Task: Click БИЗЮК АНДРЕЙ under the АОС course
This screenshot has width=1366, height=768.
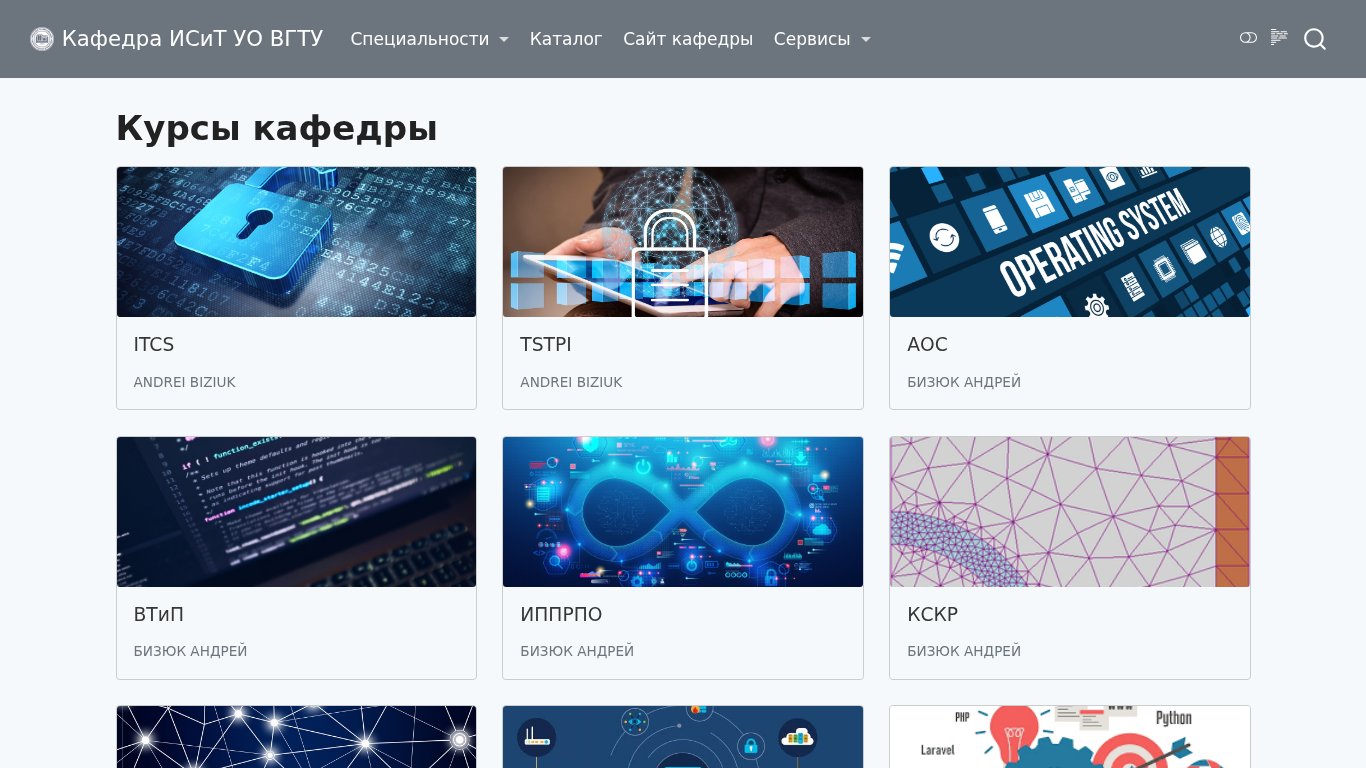Action: tap(964, 382)
